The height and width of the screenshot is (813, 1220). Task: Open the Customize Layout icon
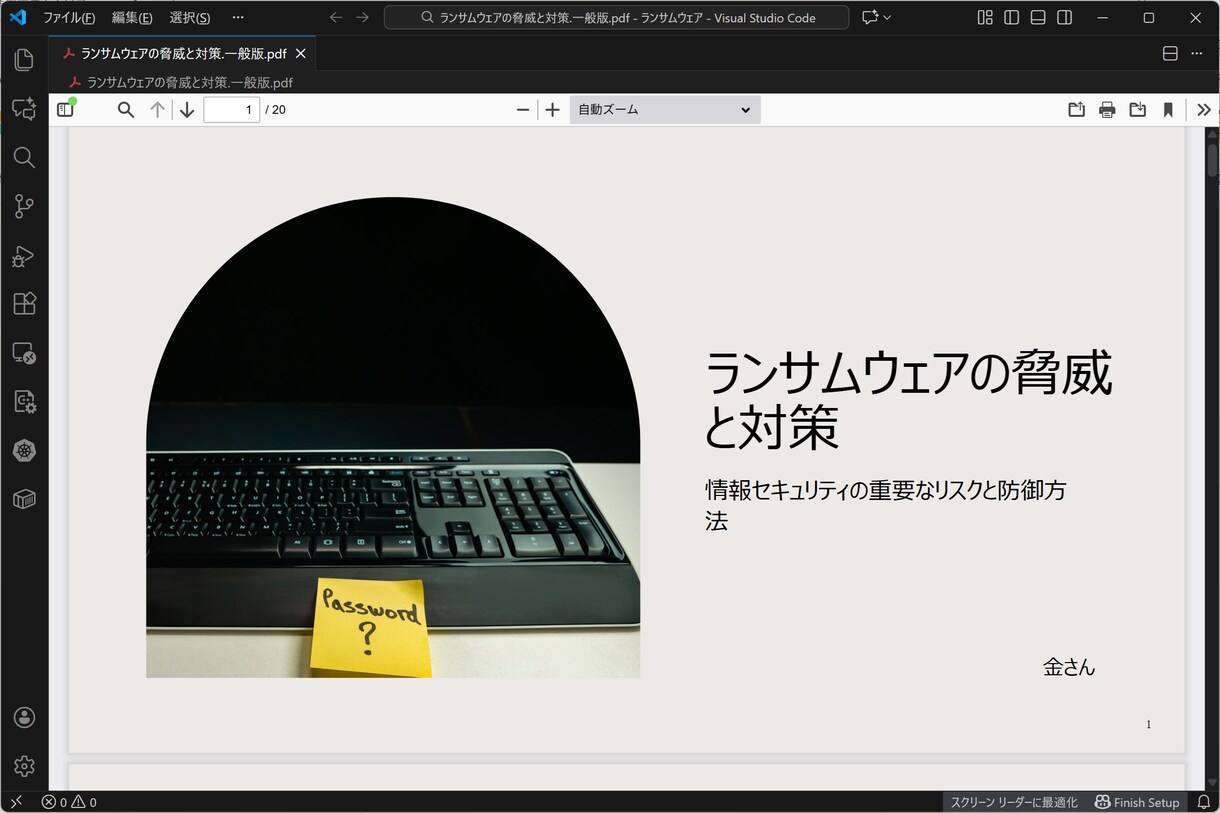click(x=985, y=18)
